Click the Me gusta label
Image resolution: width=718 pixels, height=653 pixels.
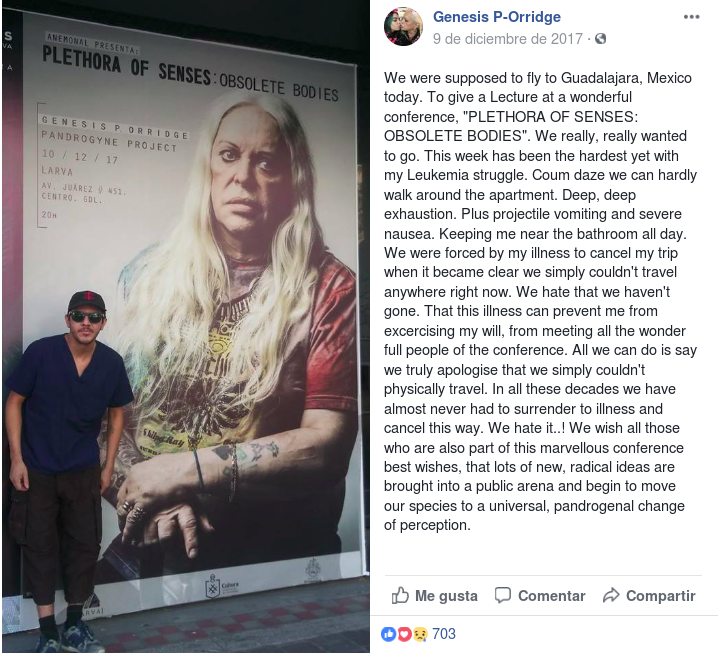click(446, 596)
